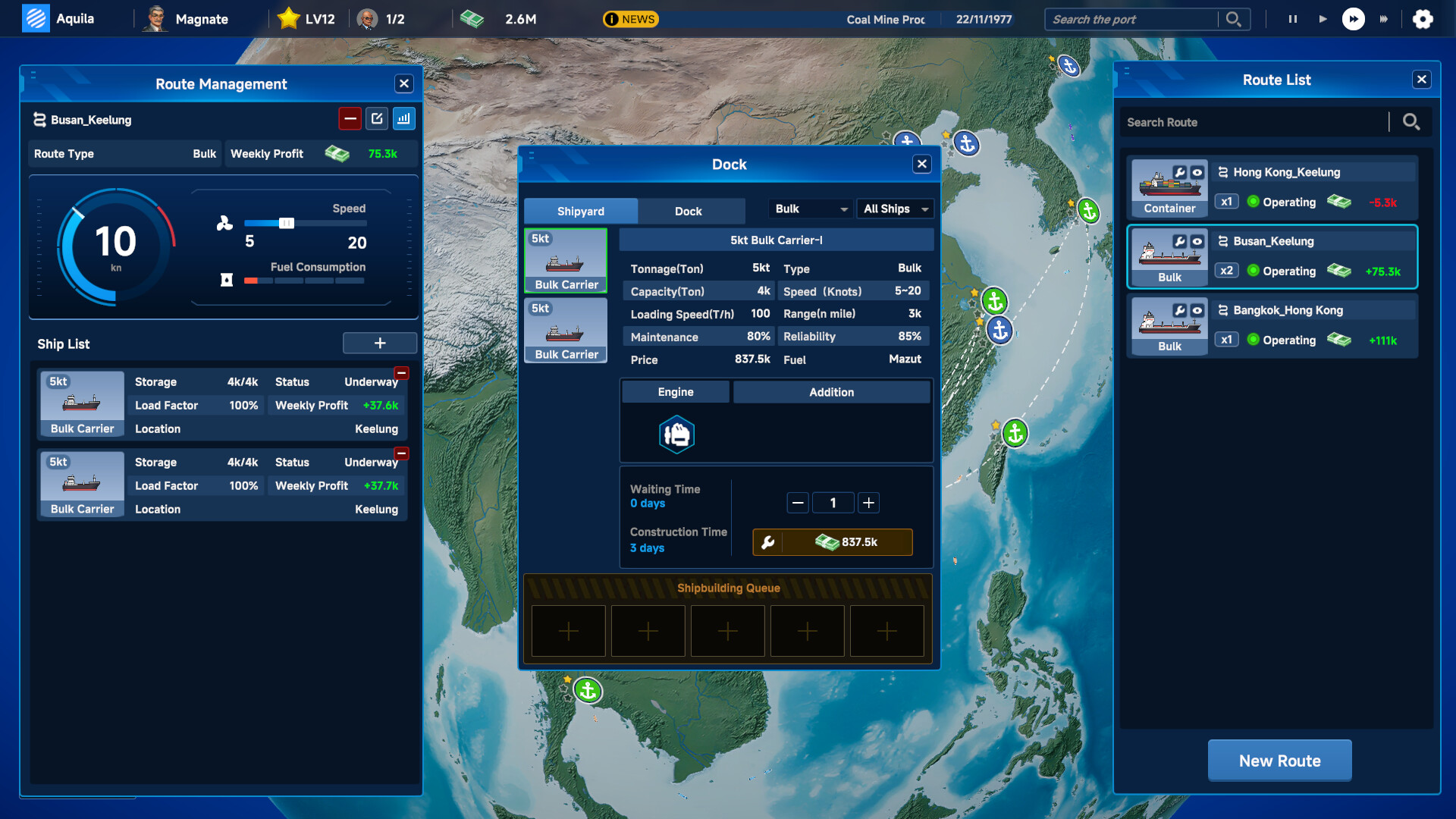The height and width of the screenshot is (819, 1456).
Task: Click the edit route icon for Busan_Keelung
Action: 377,118
